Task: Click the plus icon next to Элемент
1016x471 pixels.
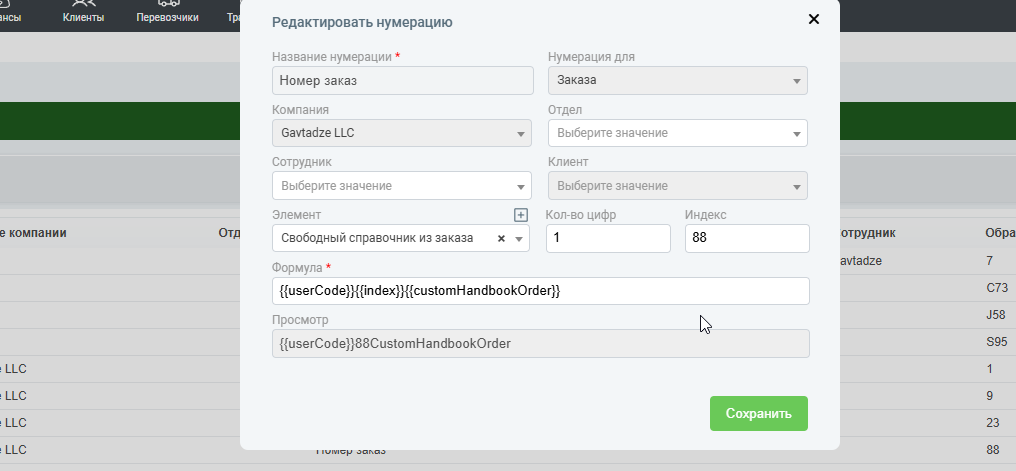Action: coord(520,215)
